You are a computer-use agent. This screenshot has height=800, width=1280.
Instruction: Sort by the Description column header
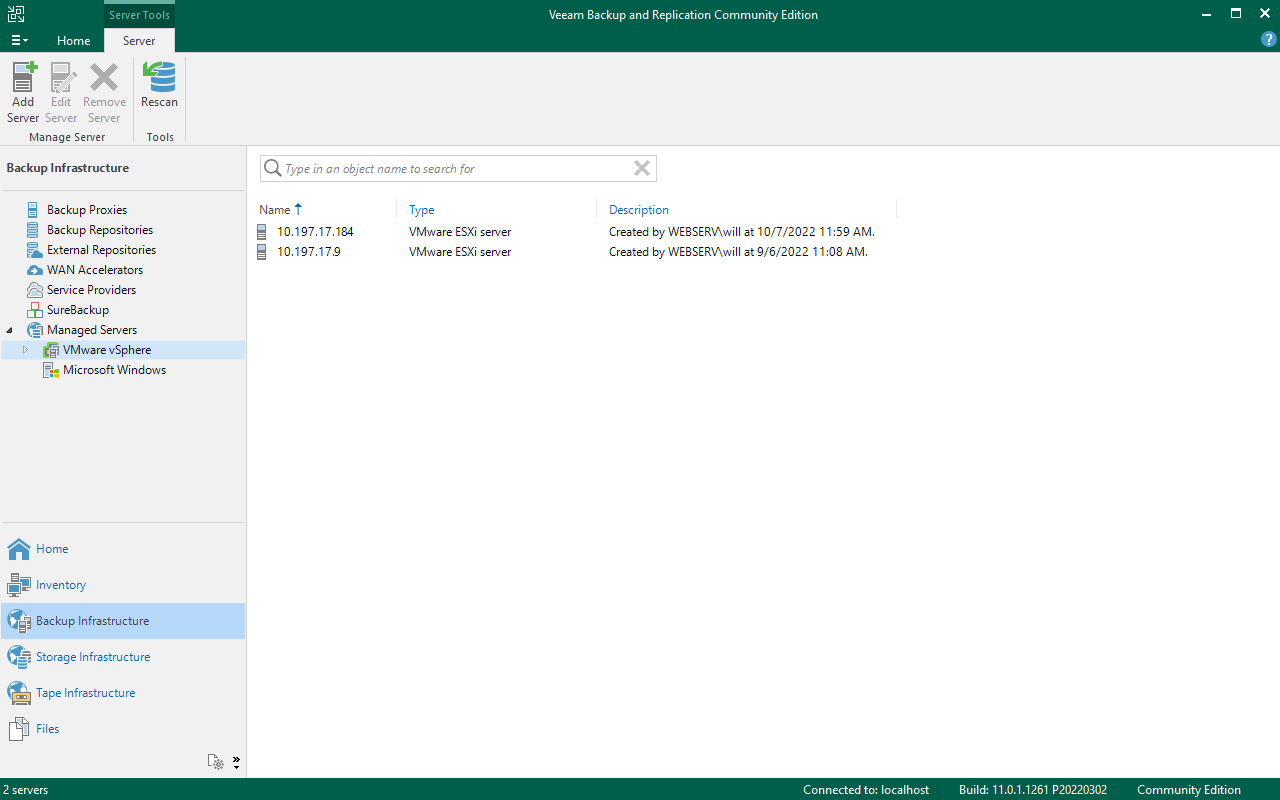click(638, 210)
